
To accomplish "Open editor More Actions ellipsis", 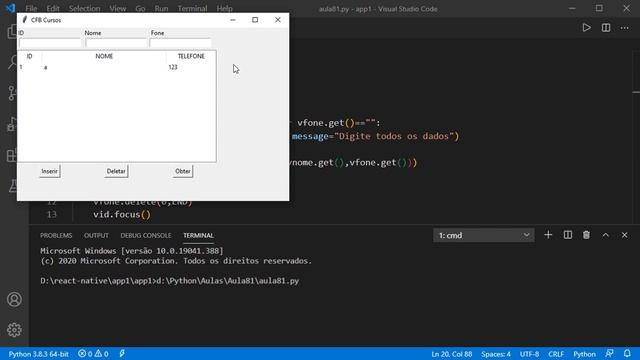I will click(624, 28).
